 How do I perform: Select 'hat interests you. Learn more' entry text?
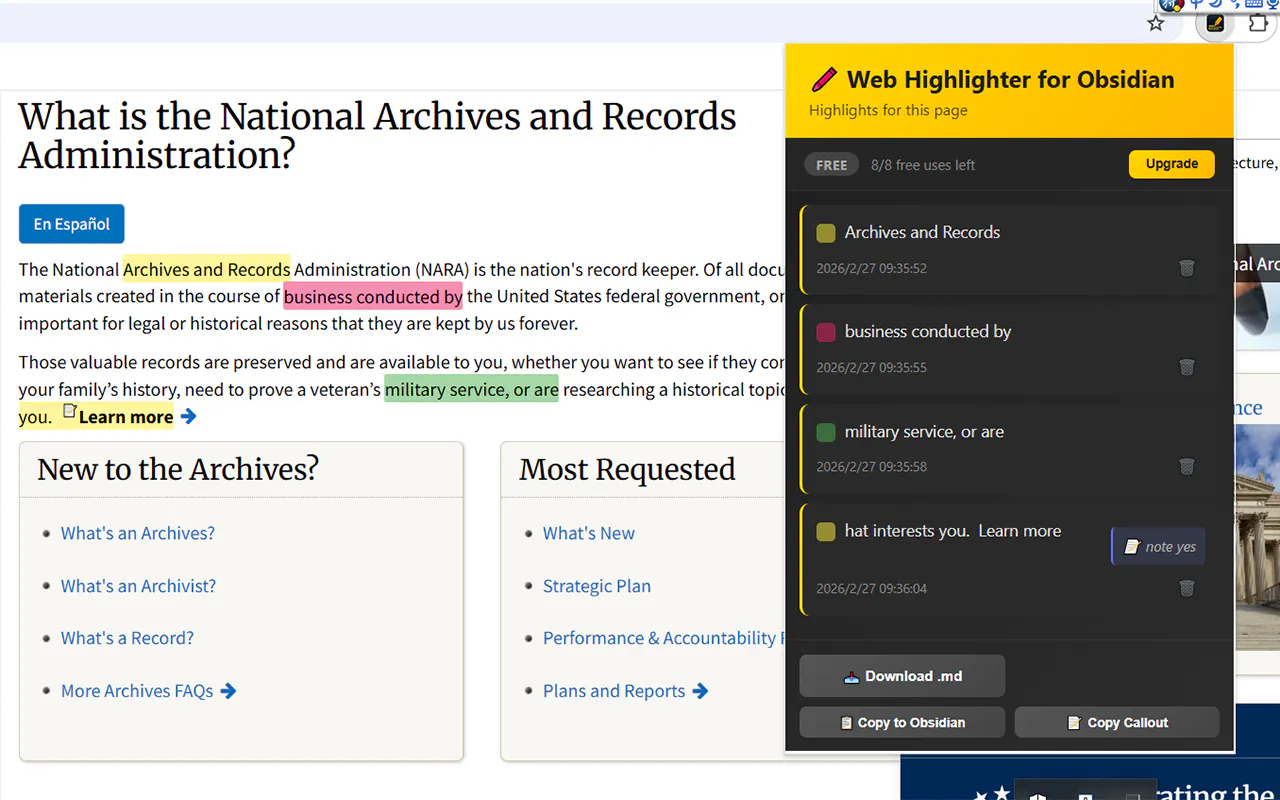(x=953, y=531)
